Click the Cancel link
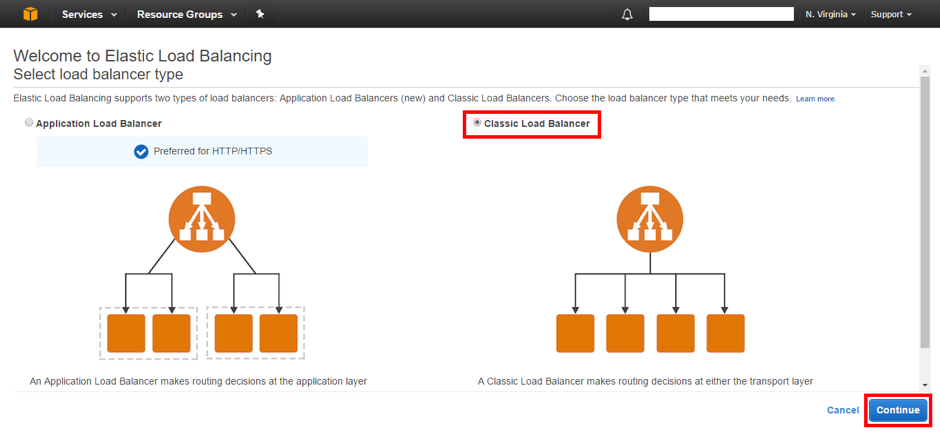Image resolution: width=940 pixels, height=435 pixels. coord(843,410)
